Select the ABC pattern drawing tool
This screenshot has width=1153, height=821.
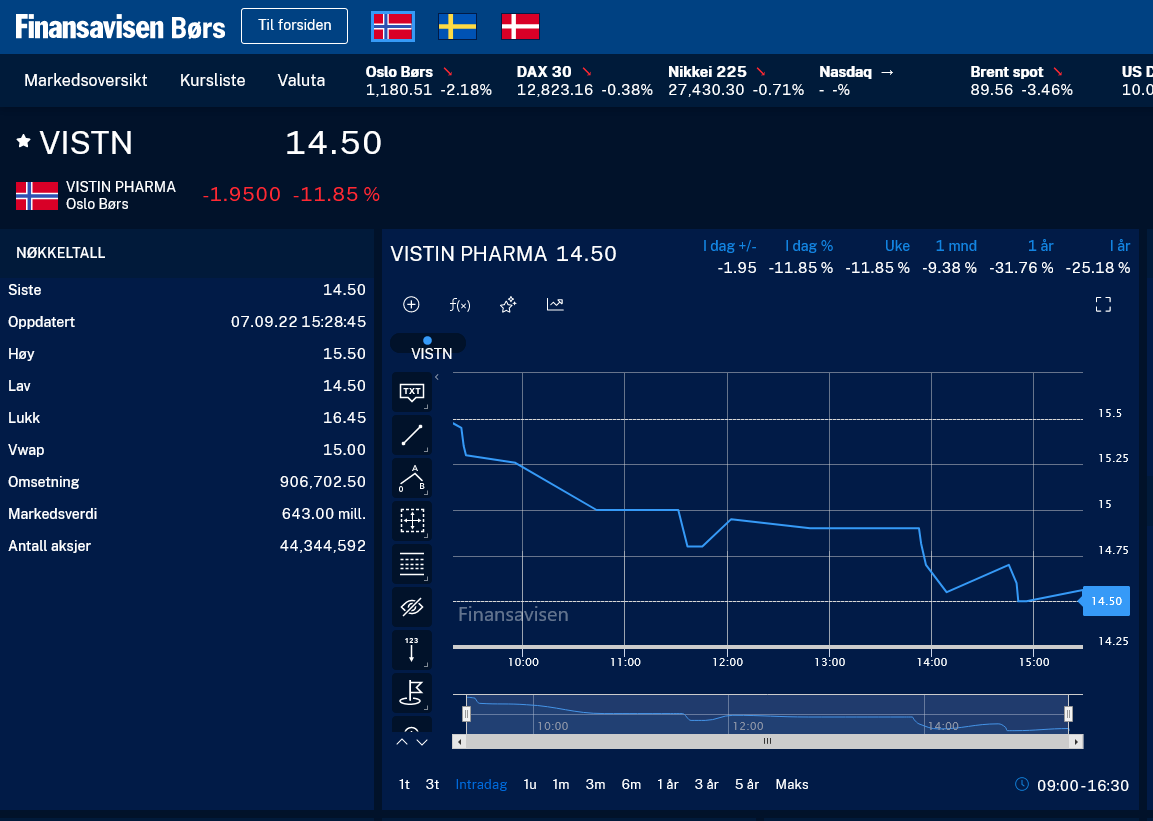coord(412,478)
